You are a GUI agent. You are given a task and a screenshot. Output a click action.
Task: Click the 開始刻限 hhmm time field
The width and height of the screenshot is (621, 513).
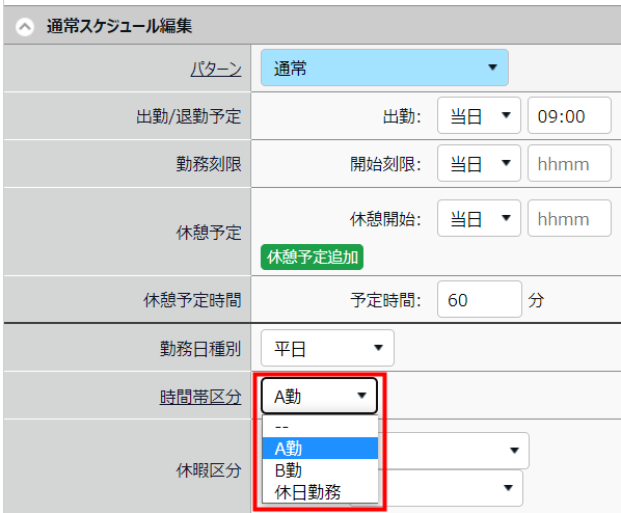tap(569, 164)
